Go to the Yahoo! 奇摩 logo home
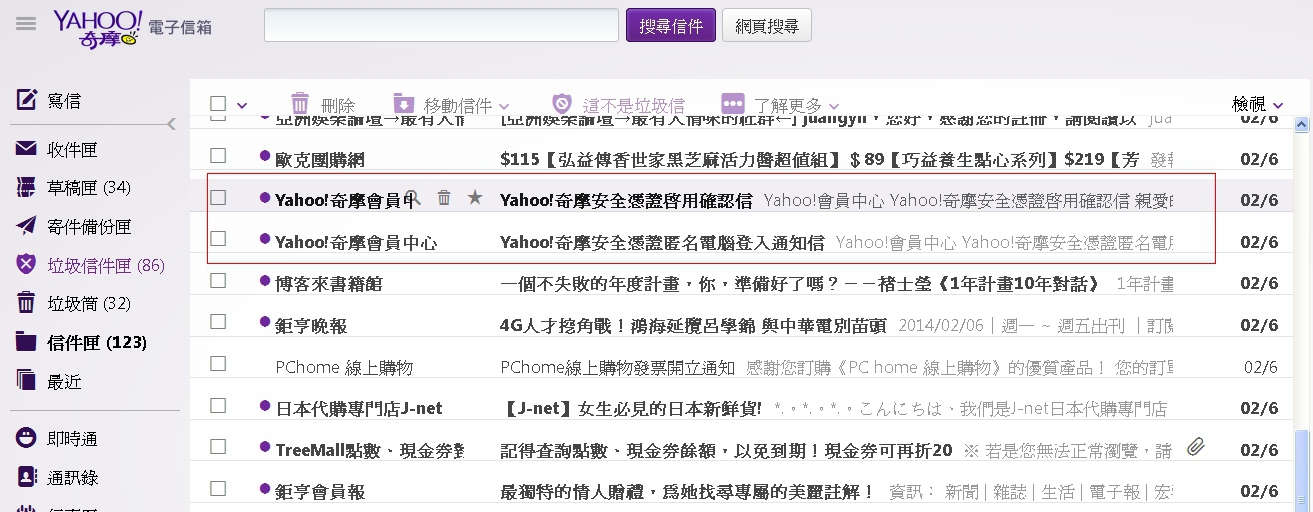The image size is (1313, 512). 98,29
